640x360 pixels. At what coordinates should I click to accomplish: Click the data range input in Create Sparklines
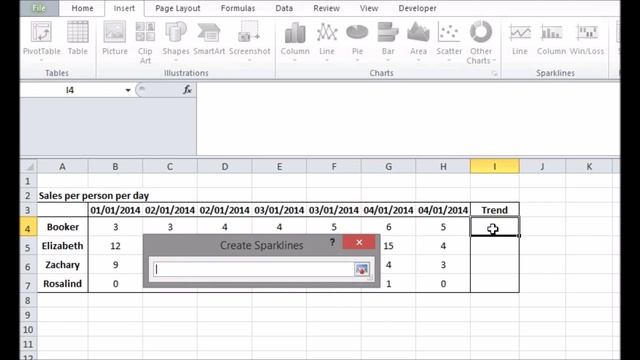(x=254, y=269)
